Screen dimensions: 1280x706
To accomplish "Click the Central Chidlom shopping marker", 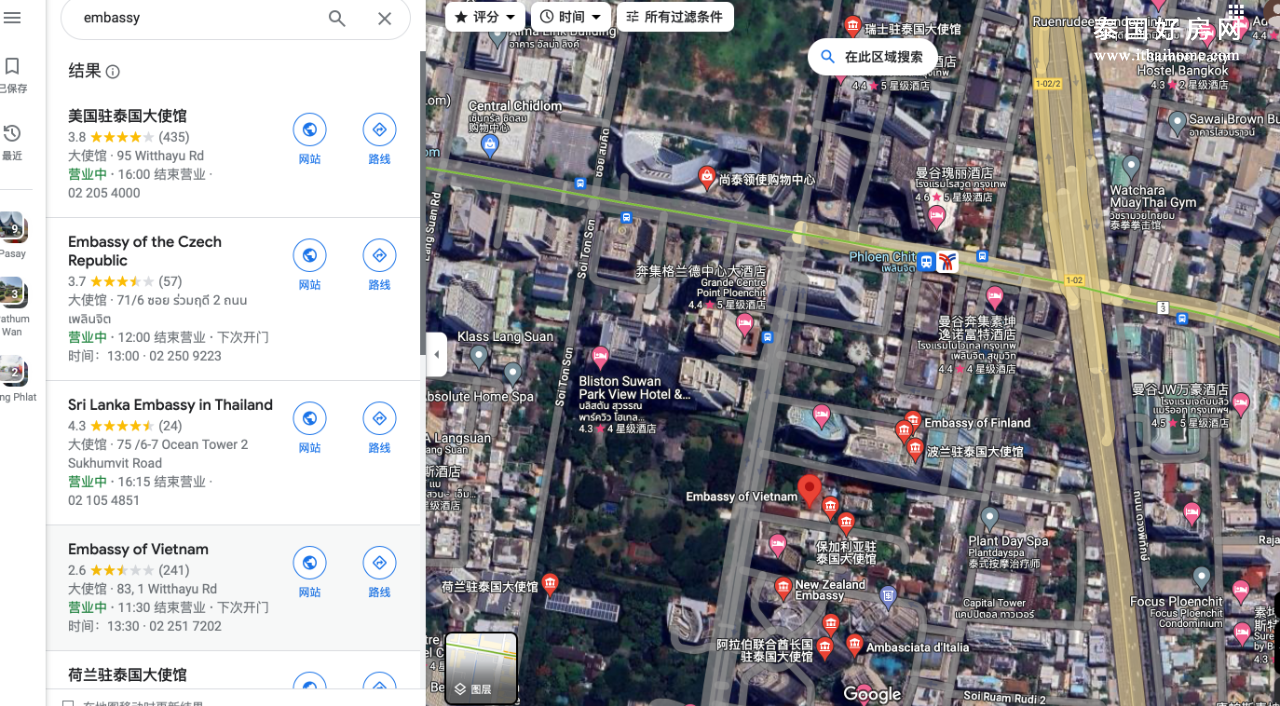I will click(490, 146).
